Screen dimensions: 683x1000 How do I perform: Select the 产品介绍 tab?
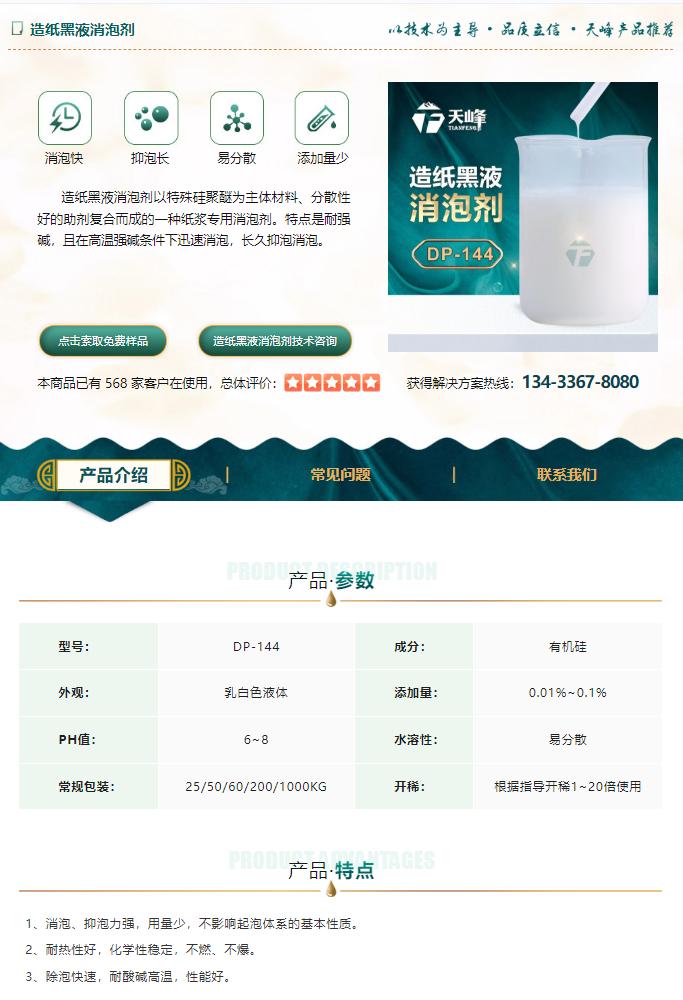click(x=114, y=475)
